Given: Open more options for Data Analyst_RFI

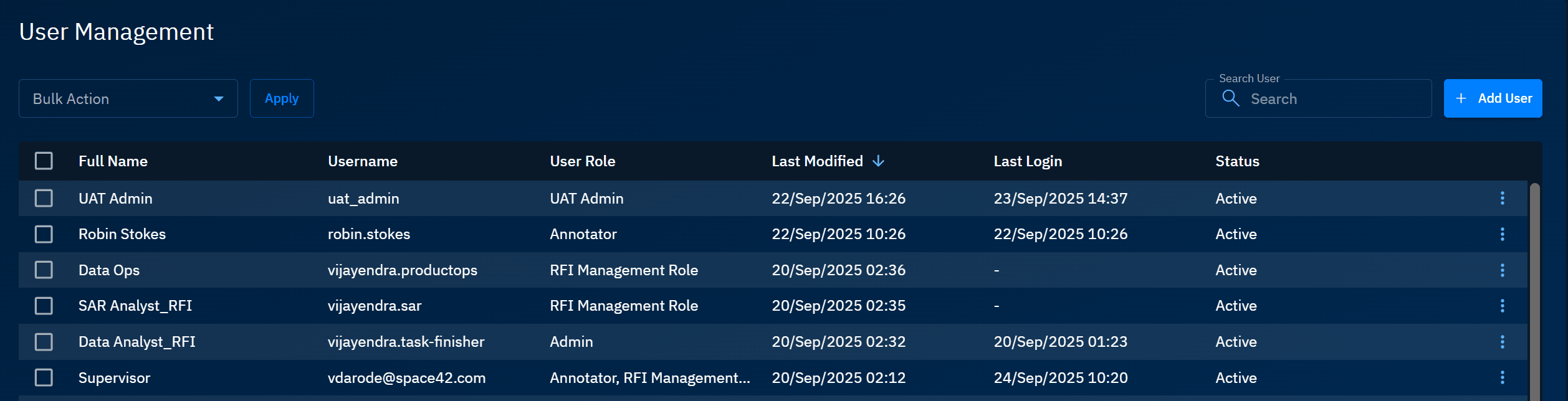Looking at the screenshot, I should point(1502,342).
